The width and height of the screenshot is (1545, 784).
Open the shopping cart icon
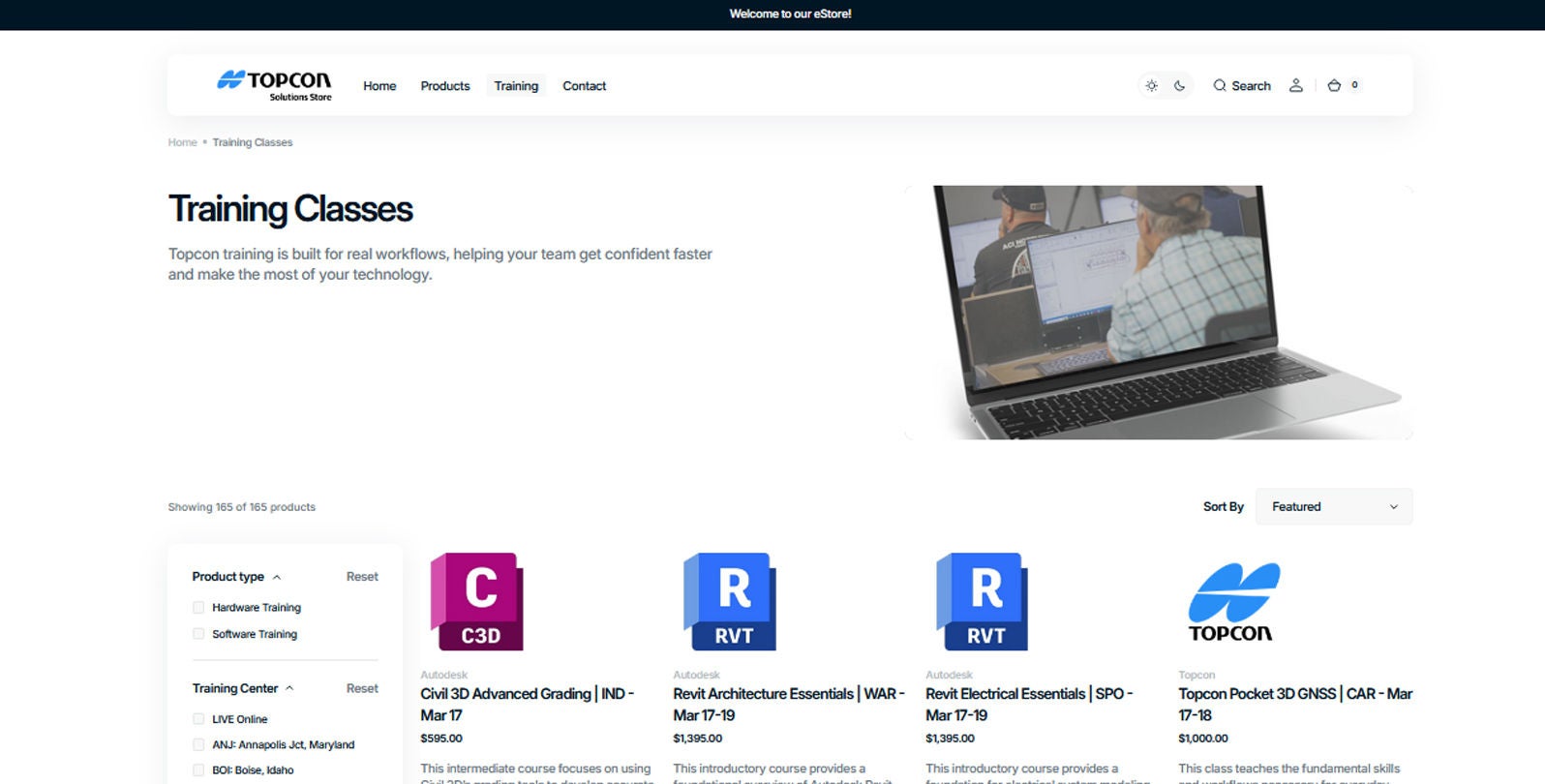pyautogui.click(x=1334, y=85)
